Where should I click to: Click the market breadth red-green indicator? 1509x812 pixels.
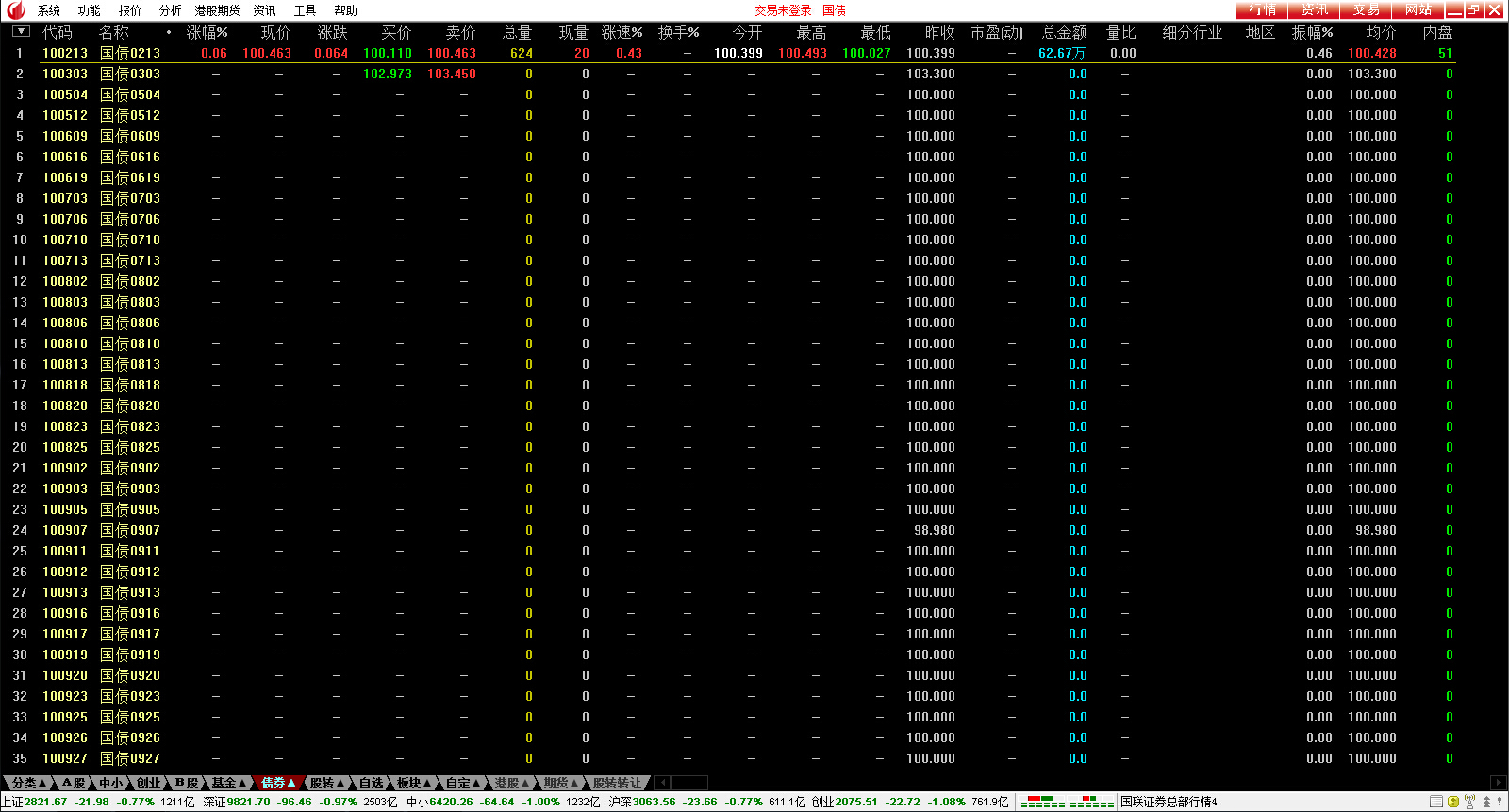coord(1067,802)
